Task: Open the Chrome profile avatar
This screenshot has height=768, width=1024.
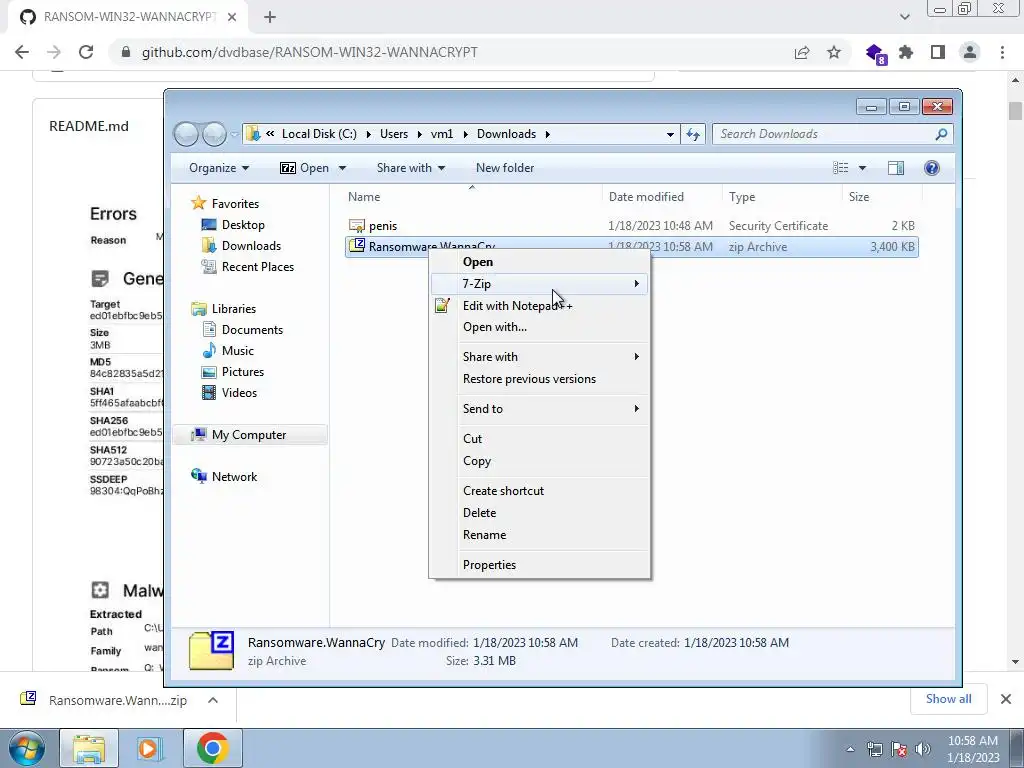Action: [x=970, y=52]
